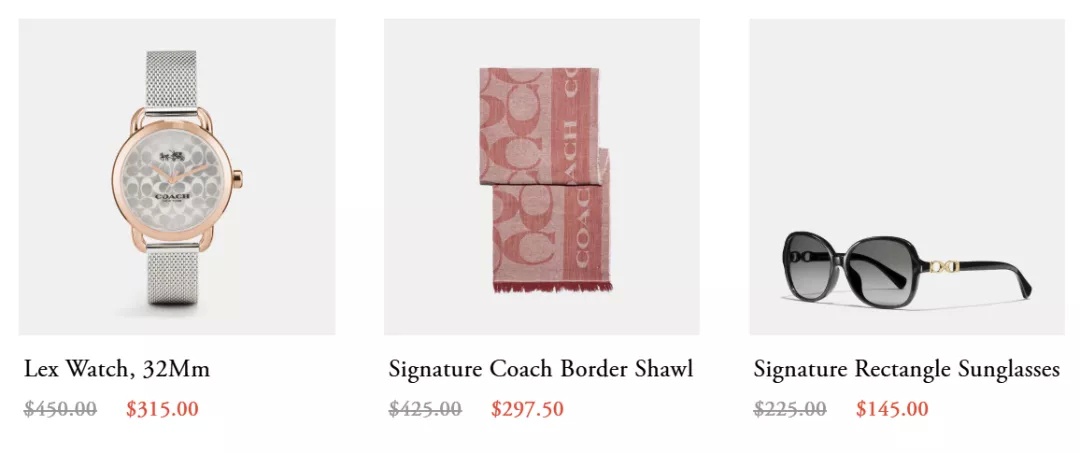Click the Signature Rectangle Sunglasses title
Image resolution: width=1080 pixels, height=453 pixels.
(x=906, y=369)
